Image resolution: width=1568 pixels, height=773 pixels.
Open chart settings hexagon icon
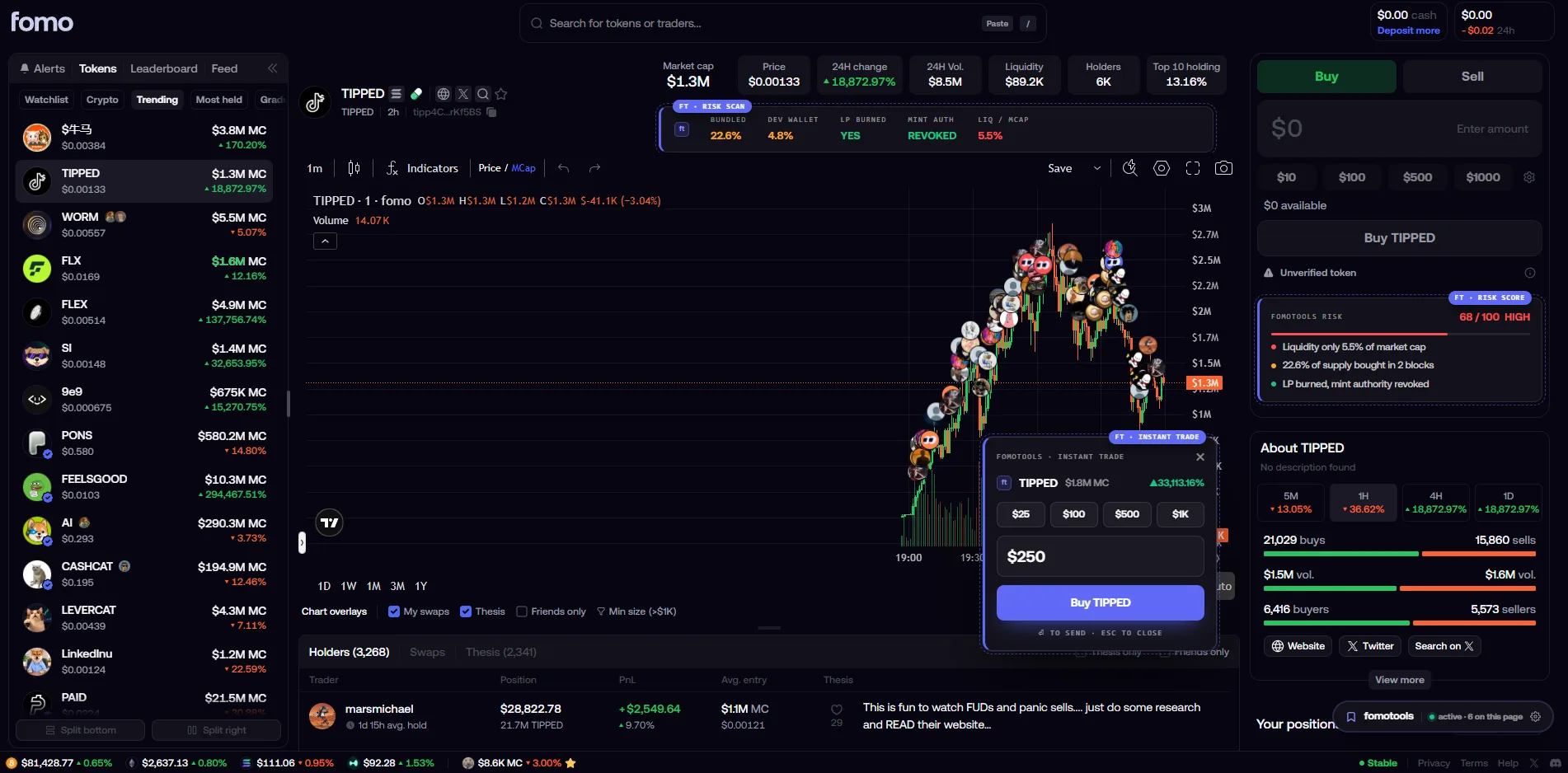point(1162,168)
